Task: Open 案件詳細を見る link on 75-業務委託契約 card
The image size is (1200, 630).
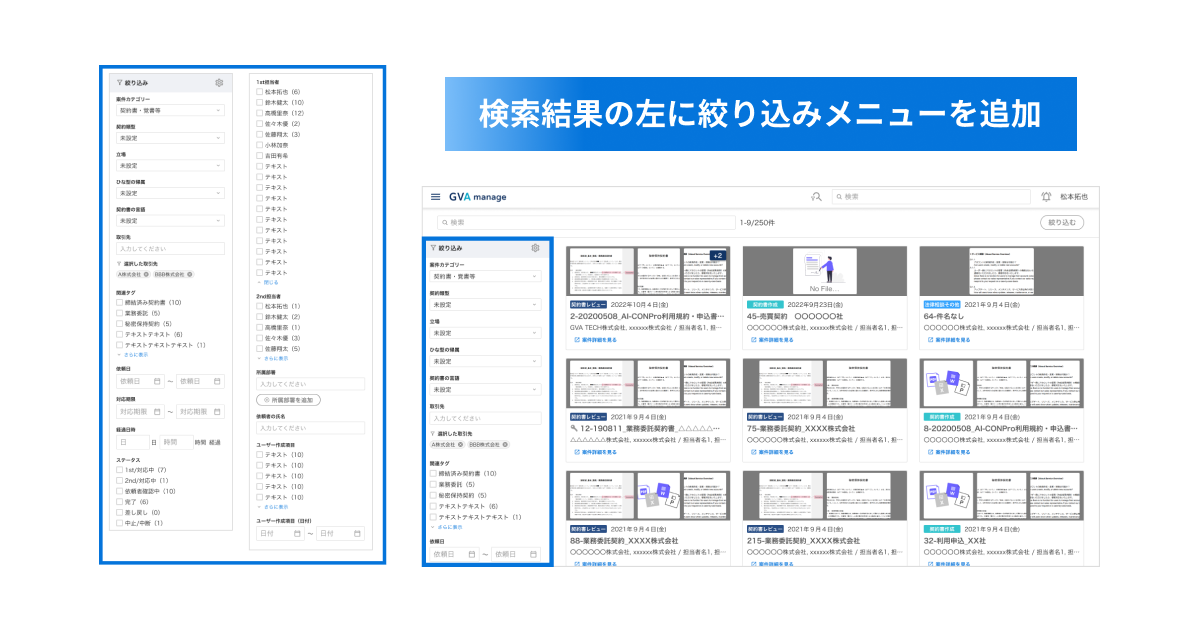Action: [x=774, y=452]
